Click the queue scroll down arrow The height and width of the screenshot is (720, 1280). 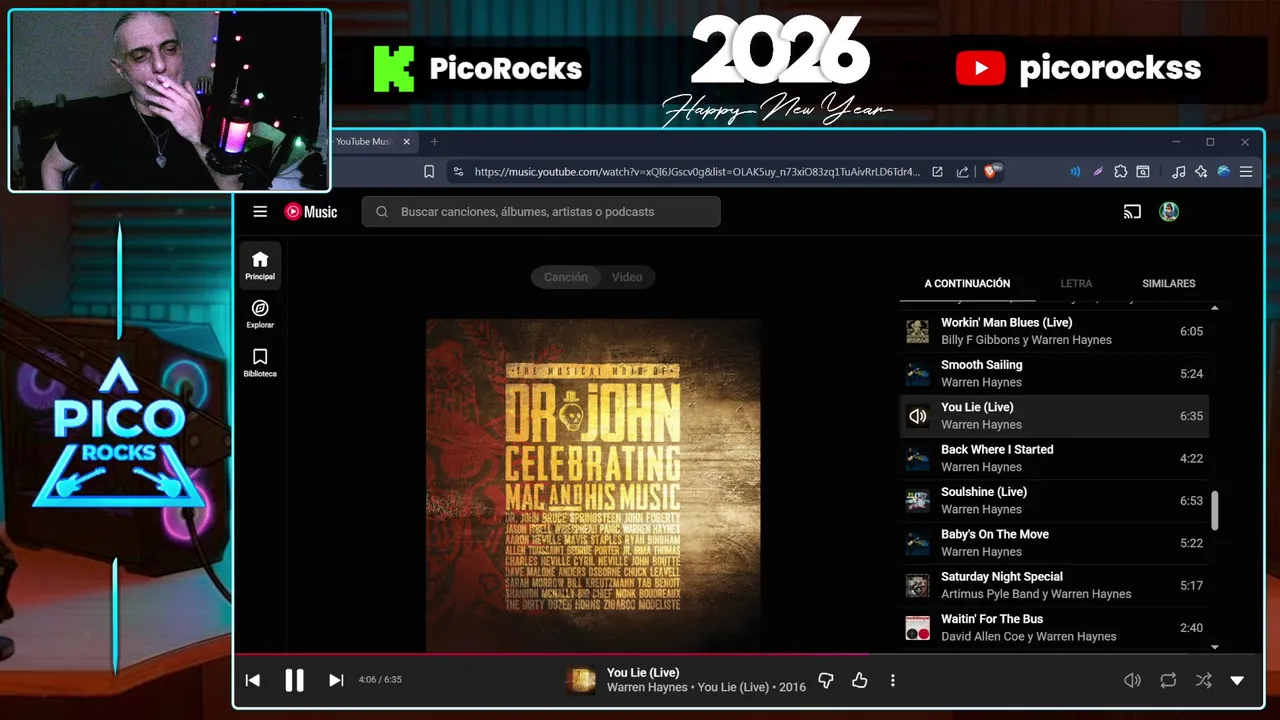1215,647
